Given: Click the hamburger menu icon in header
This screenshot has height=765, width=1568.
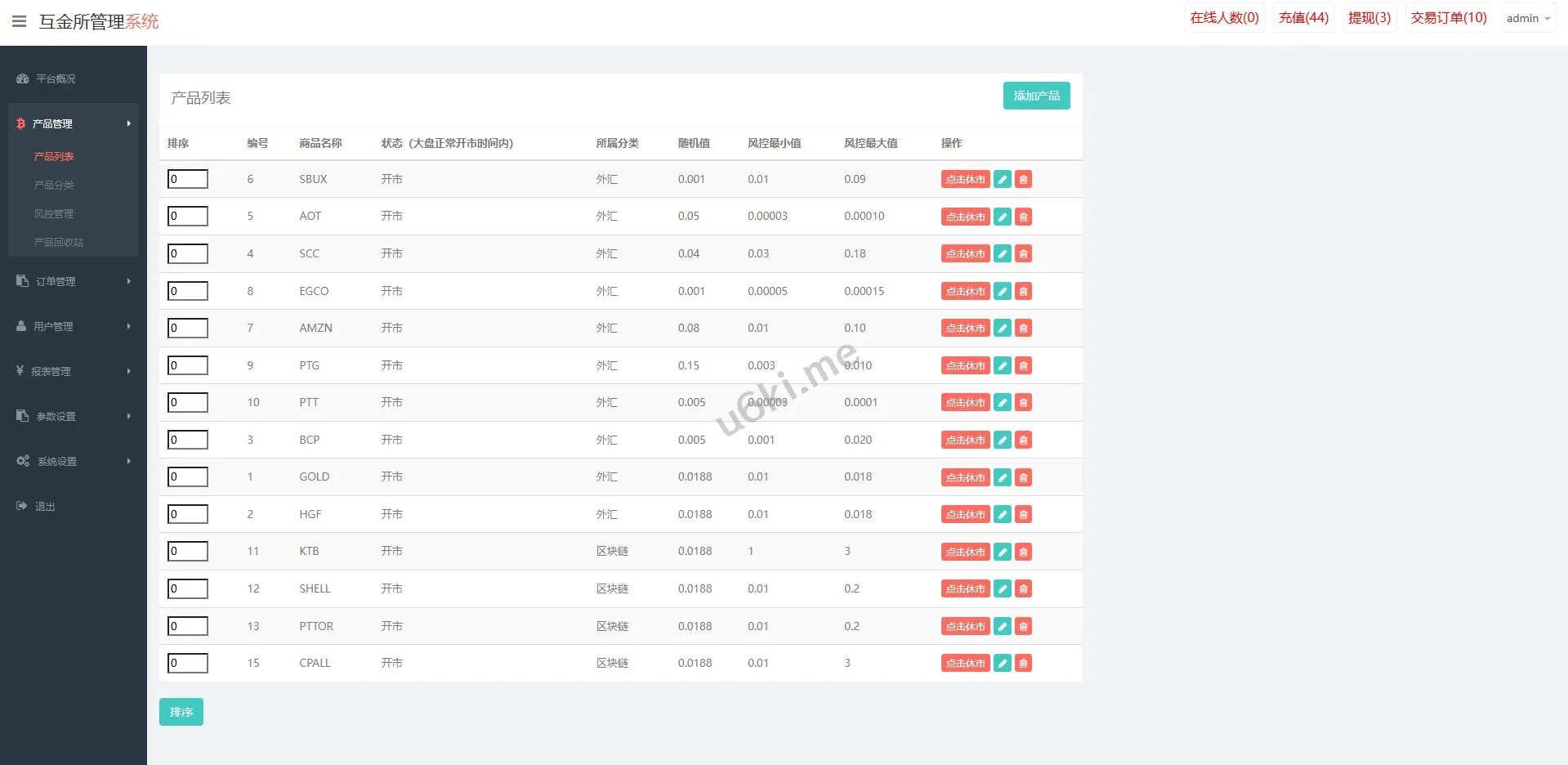Looking at the screenshot, I should [19, 21].
